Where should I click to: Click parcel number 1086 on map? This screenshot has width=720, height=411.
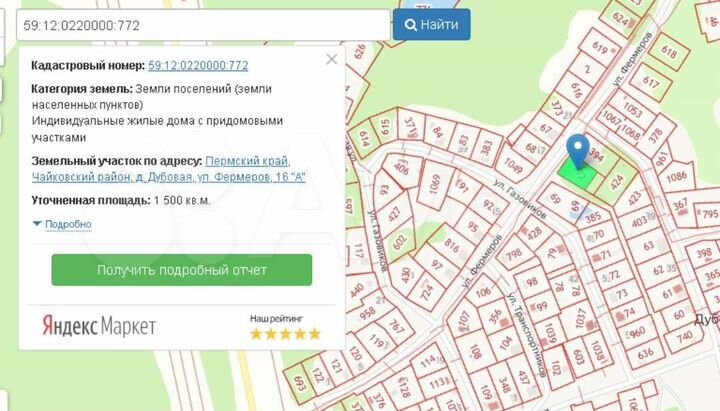[676, 176]
